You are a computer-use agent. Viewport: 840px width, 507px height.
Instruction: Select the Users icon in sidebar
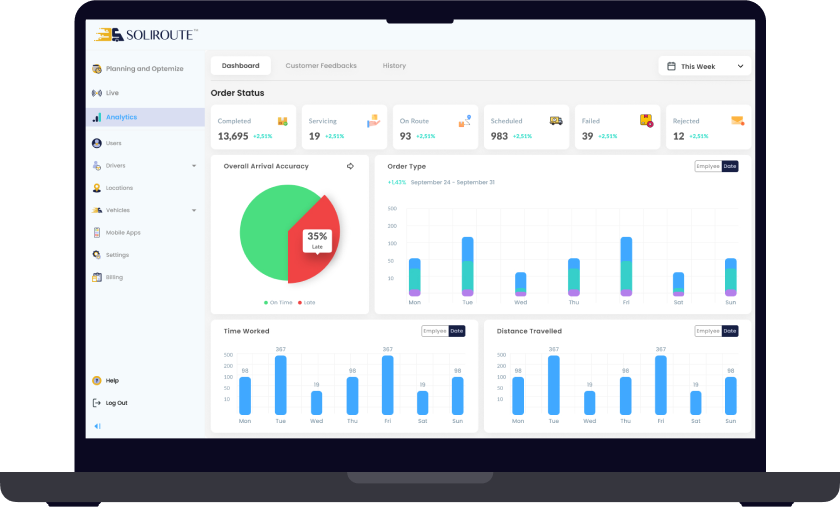[x=97, y=143]
